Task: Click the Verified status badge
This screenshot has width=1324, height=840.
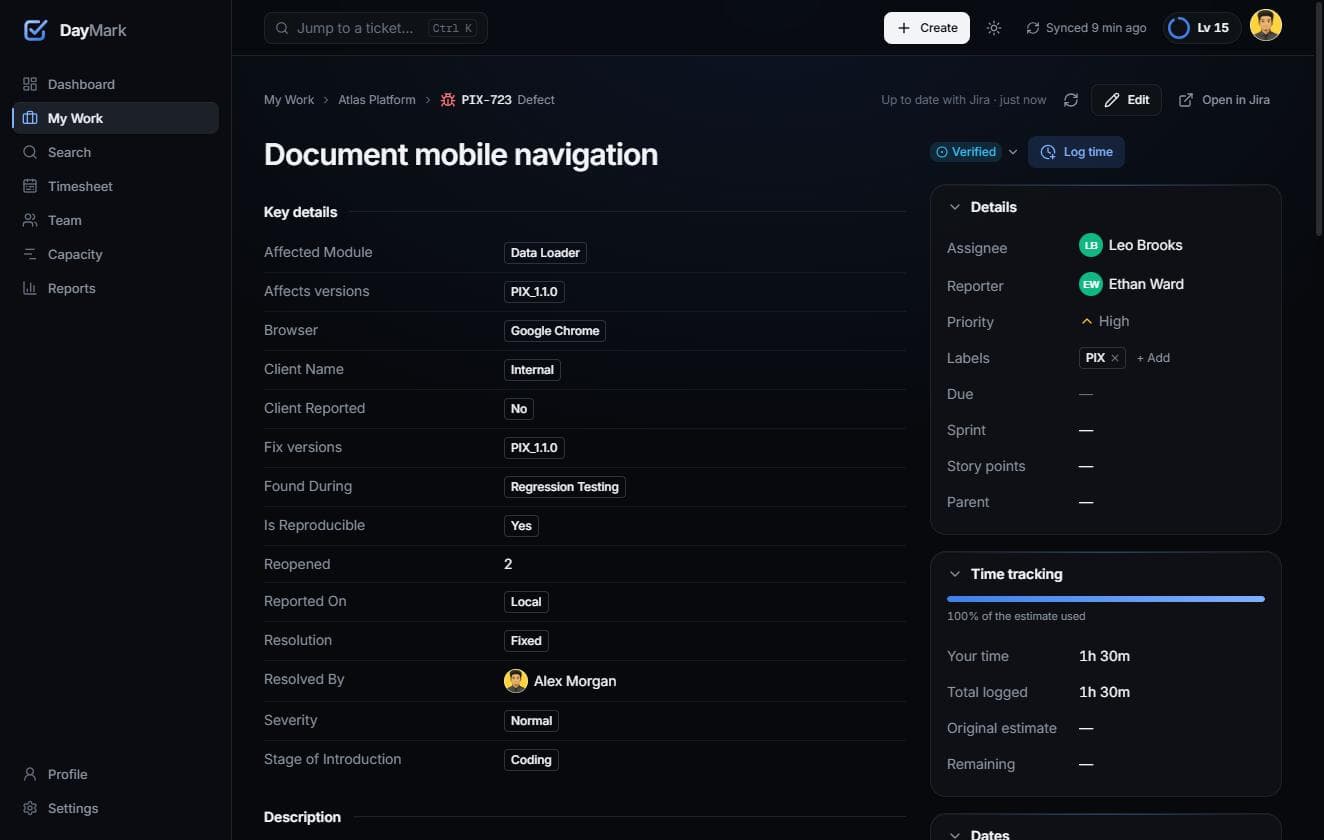Action: click(x=966, y=152)
